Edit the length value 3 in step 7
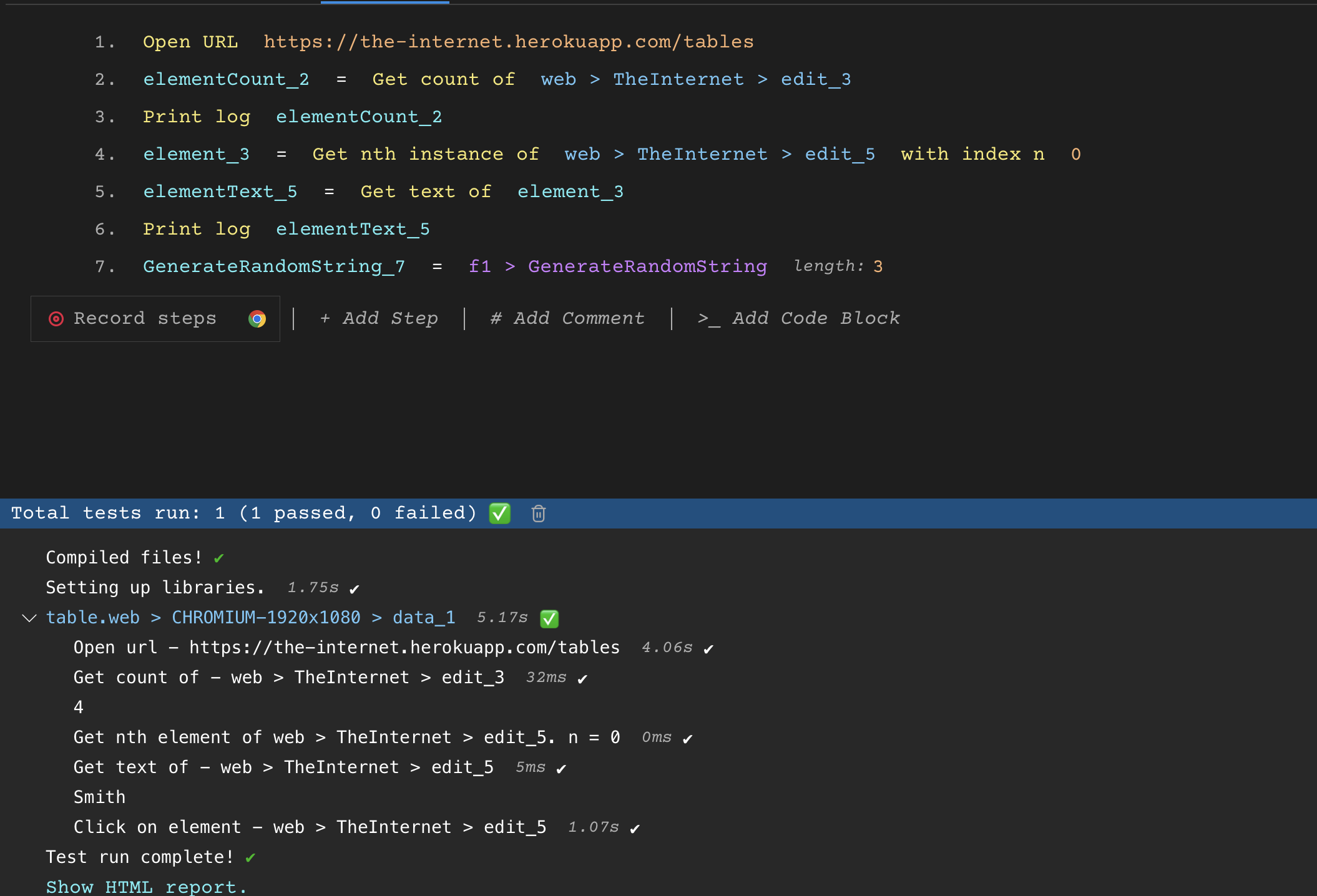 click(878, 266)
